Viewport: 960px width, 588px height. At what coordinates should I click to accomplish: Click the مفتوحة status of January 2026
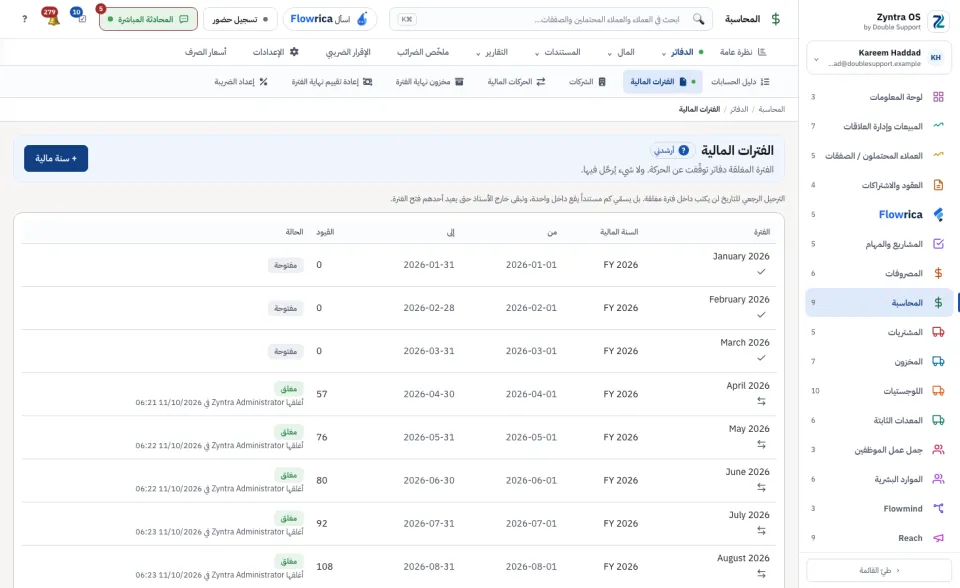coord(285,265)
